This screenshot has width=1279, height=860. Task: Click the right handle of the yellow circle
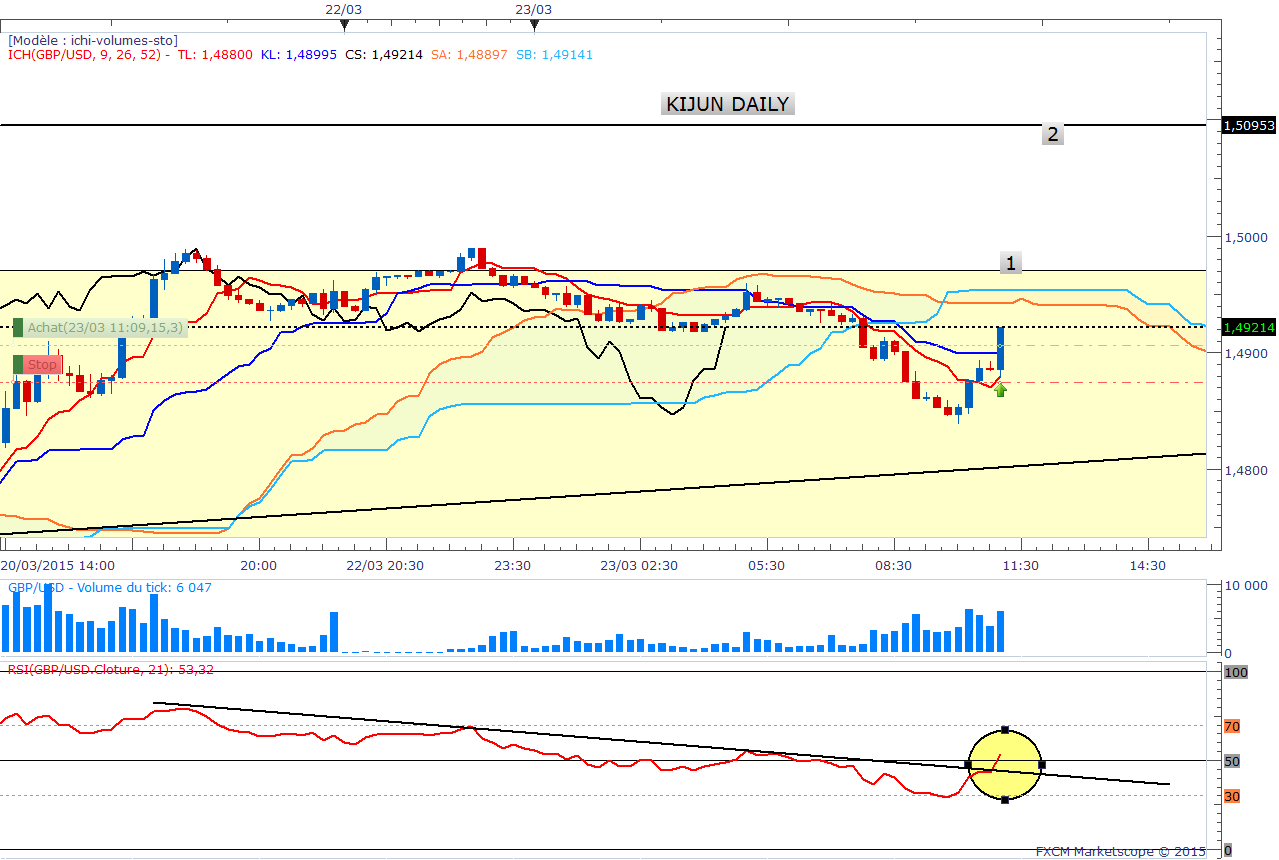pos(1042,765)
